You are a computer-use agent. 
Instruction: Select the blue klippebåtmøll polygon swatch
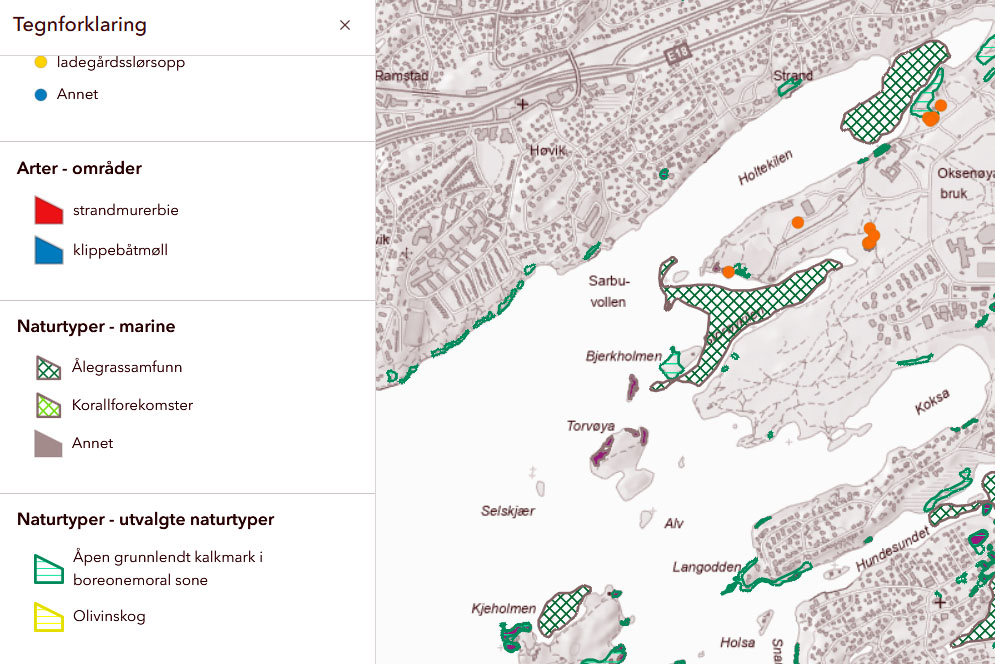click(x=49, y=250)
